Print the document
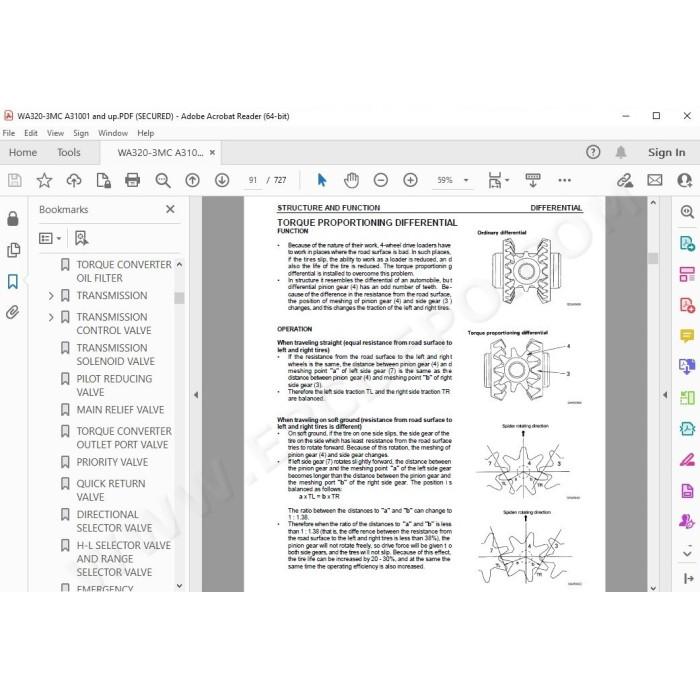The width and height of the screenshot is (700, 700). pos(133,180)
